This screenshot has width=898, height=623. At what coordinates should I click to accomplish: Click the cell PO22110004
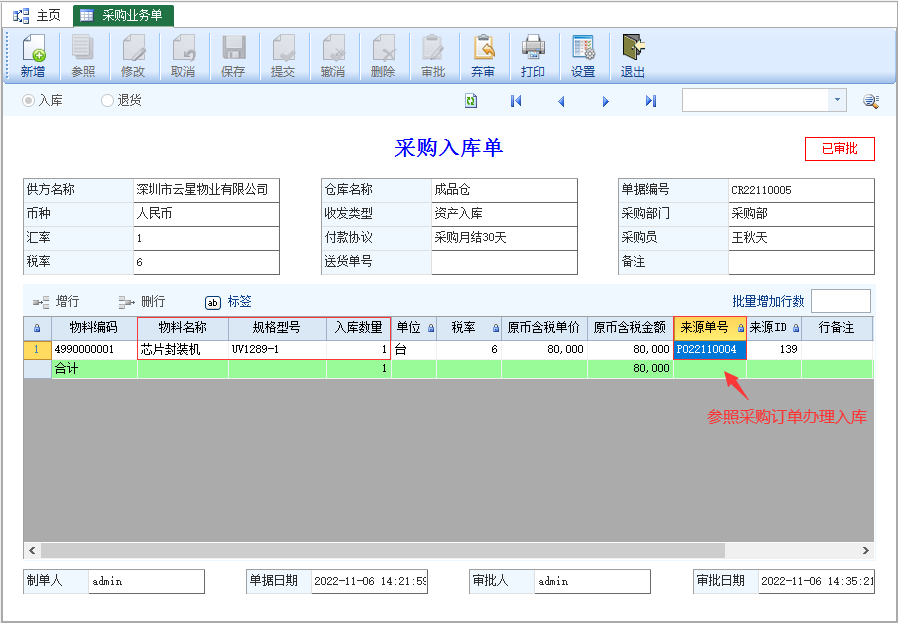pos(710,349)
